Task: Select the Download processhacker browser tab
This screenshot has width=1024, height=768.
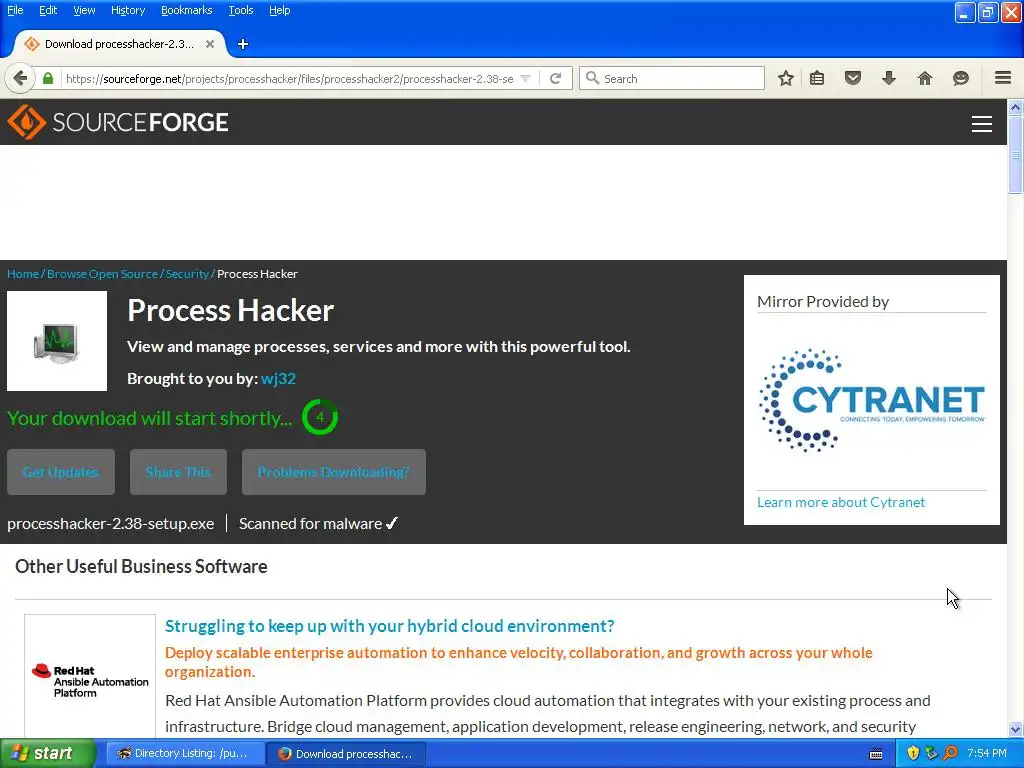Action: click(118, 44)
